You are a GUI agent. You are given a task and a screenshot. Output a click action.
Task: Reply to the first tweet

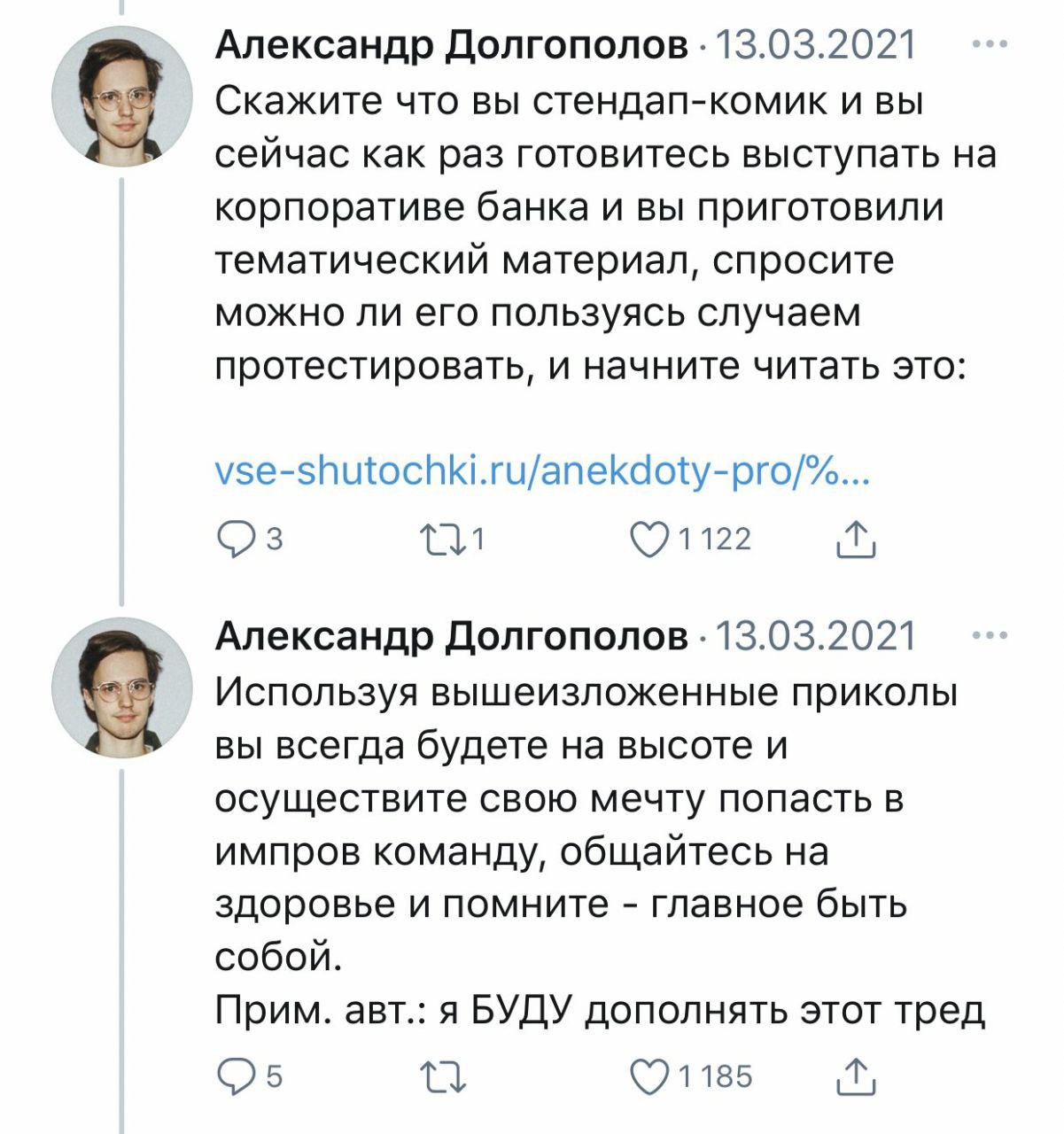[235, 540]
